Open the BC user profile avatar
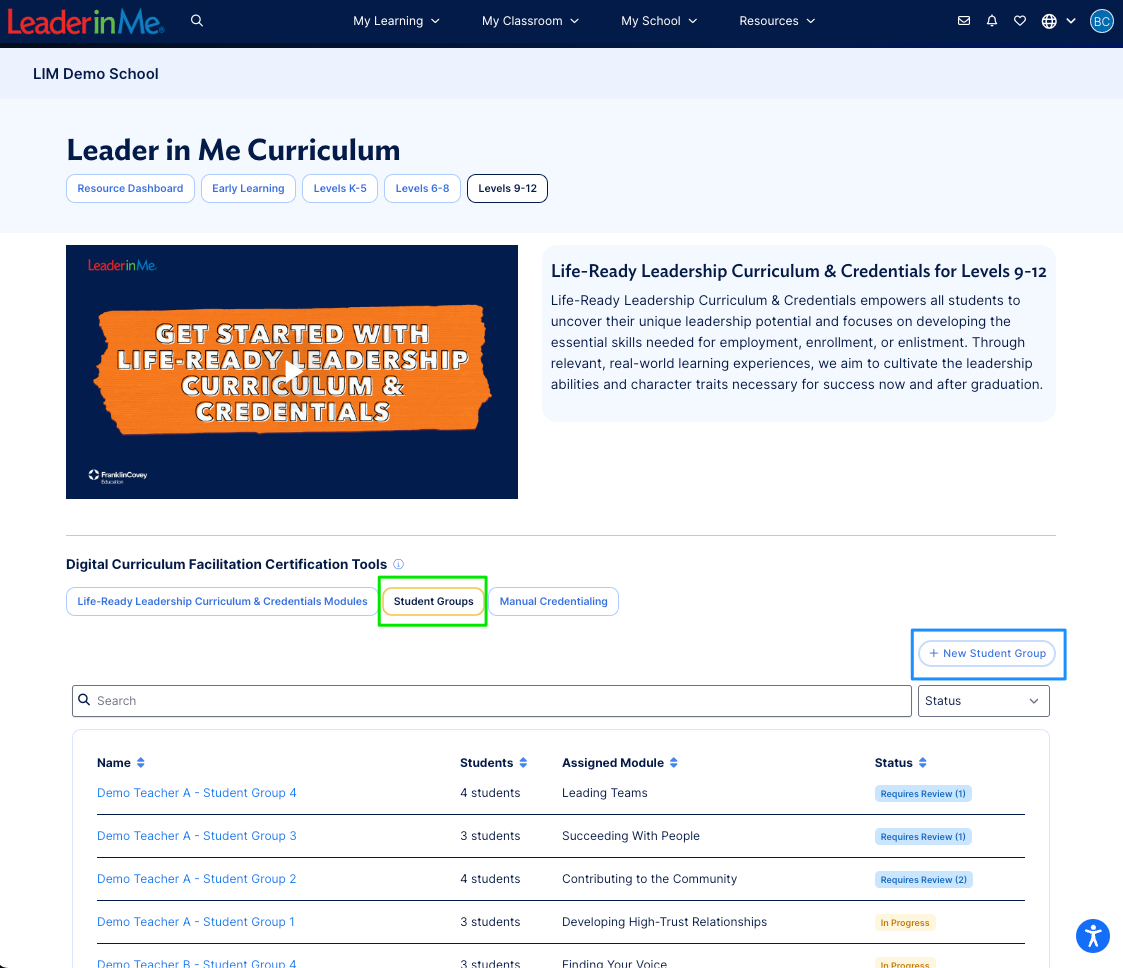Screen dimensions: 1123x968 click(1101, 21)
